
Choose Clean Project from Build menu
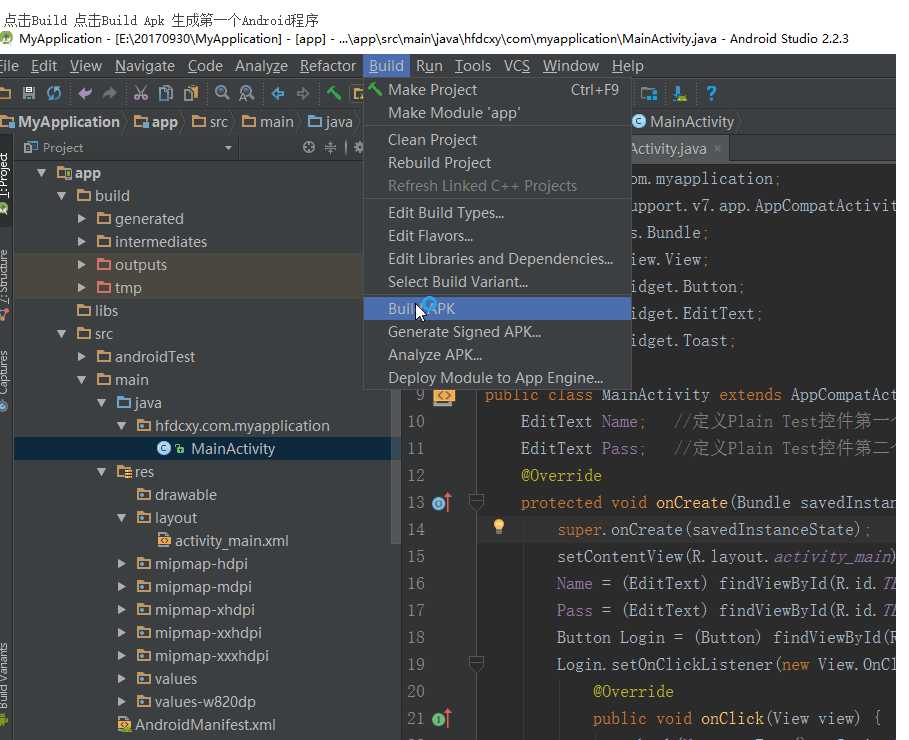tap(497, 140)
